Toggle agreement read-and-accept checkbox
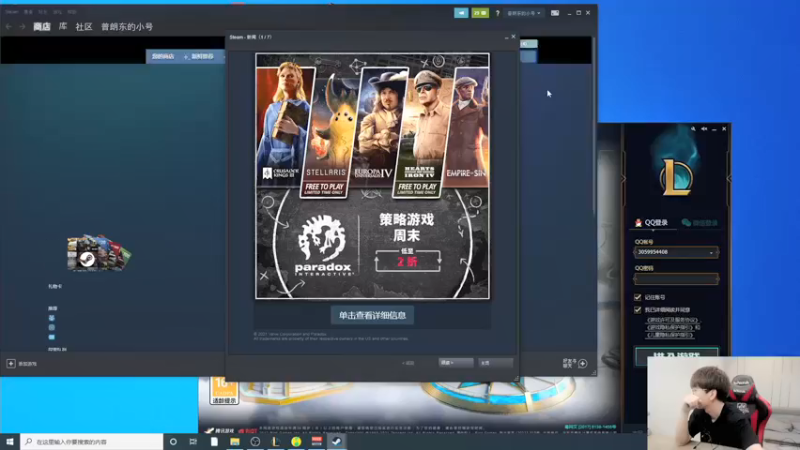The width and height of the screenshot is (800, 450). tap(638, 310)
